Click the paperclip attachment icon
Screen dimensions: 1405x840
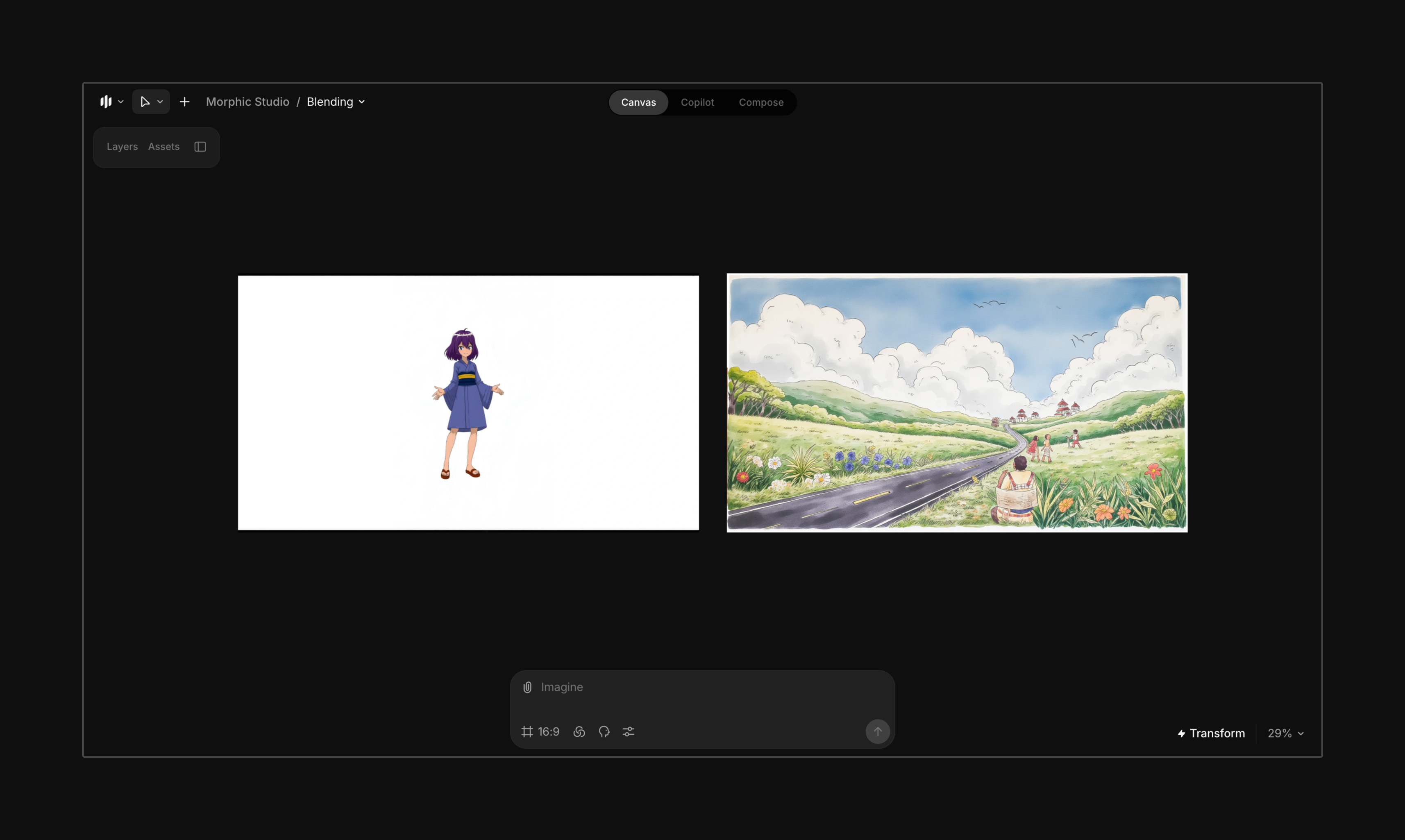pyautogui.click(x=527, y=687)
